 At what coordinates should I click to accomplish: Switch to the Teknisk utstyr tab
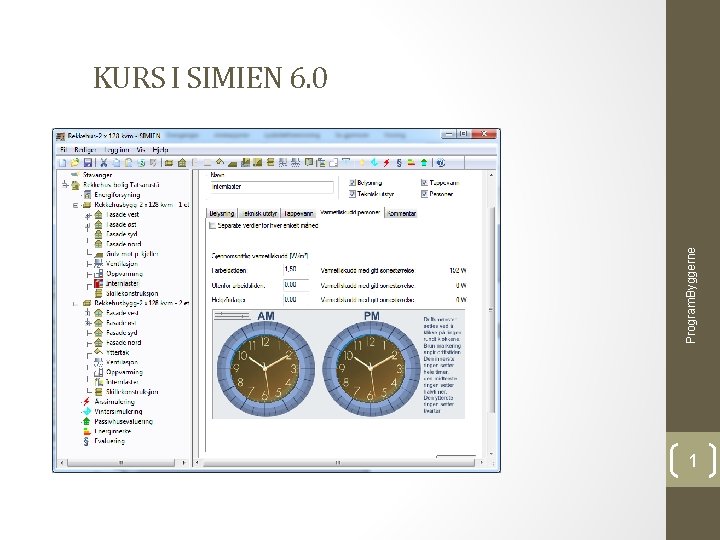(x=259, y=214)
